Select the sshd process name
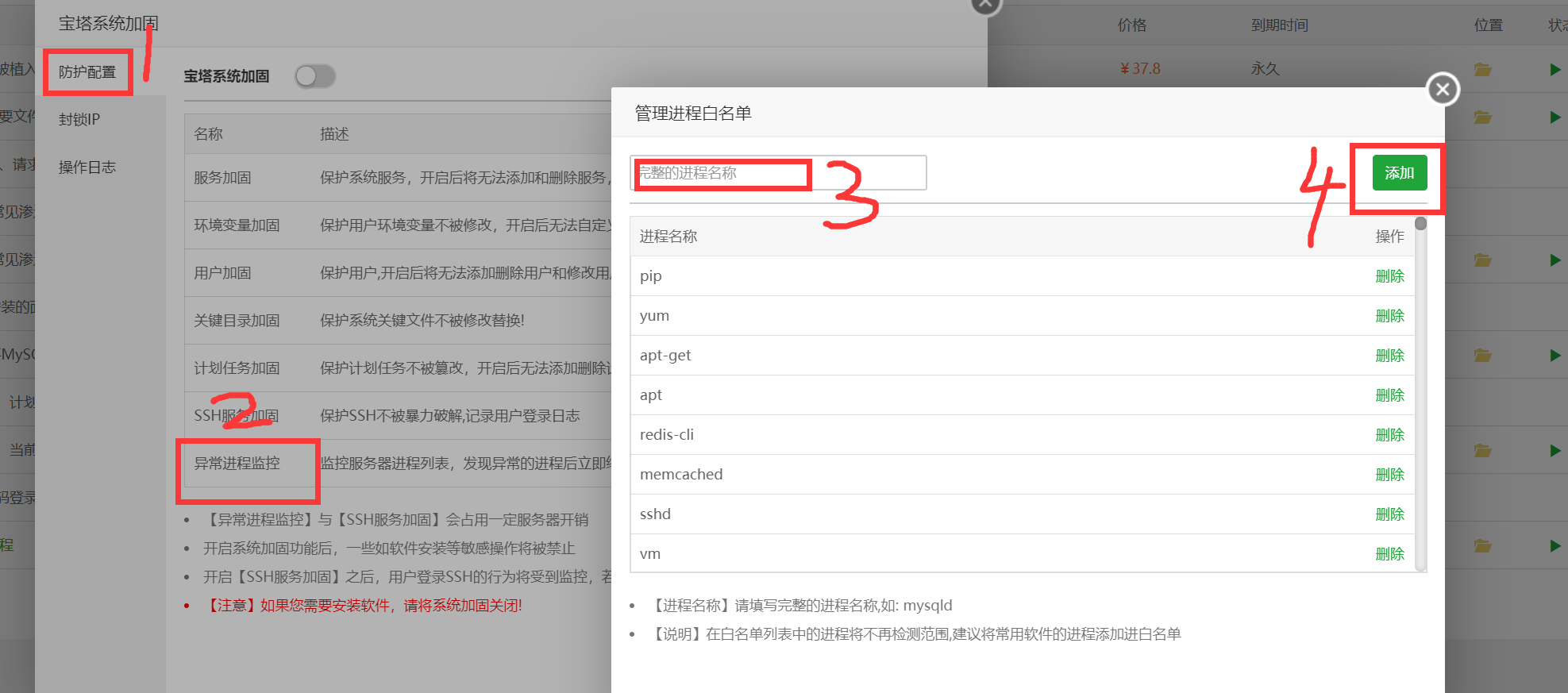Viewport: 1568px width, 693px height. tap(655, 514)
